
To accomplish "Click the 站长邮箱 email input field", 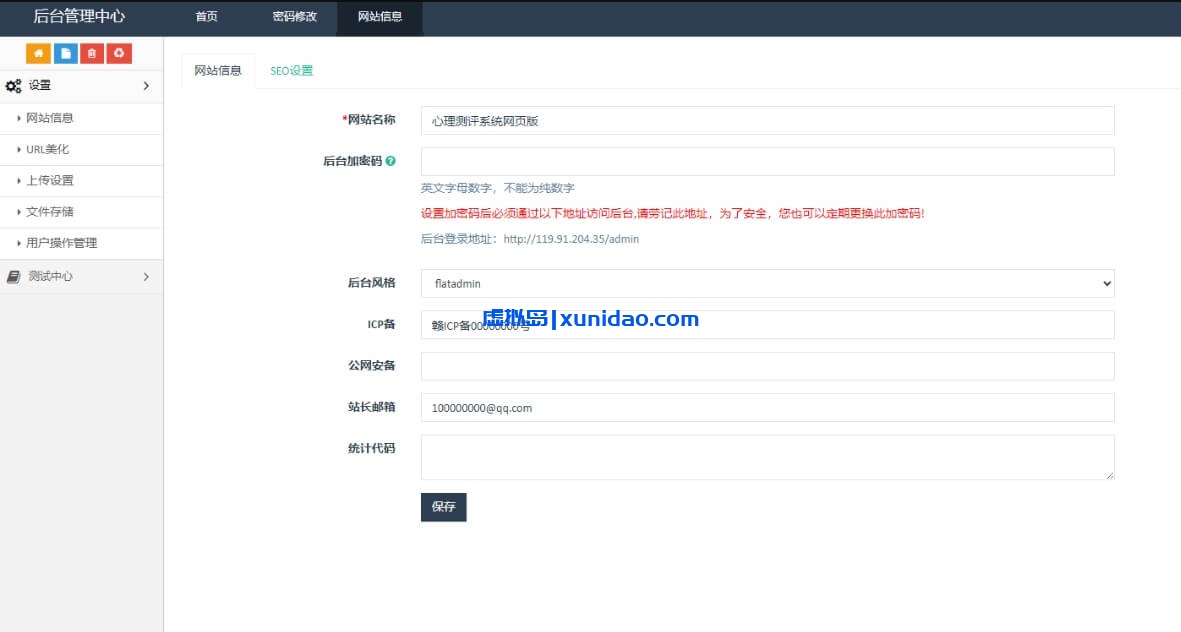I will [x=767, y=408].
